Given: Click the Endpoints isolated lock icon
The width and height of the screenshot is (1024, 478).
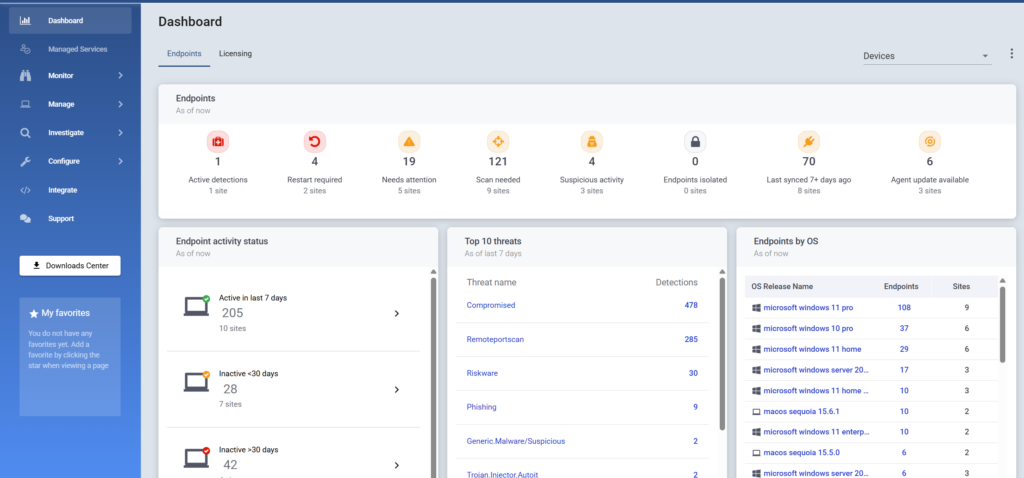Looking at the screenshot, I should 696,141.
